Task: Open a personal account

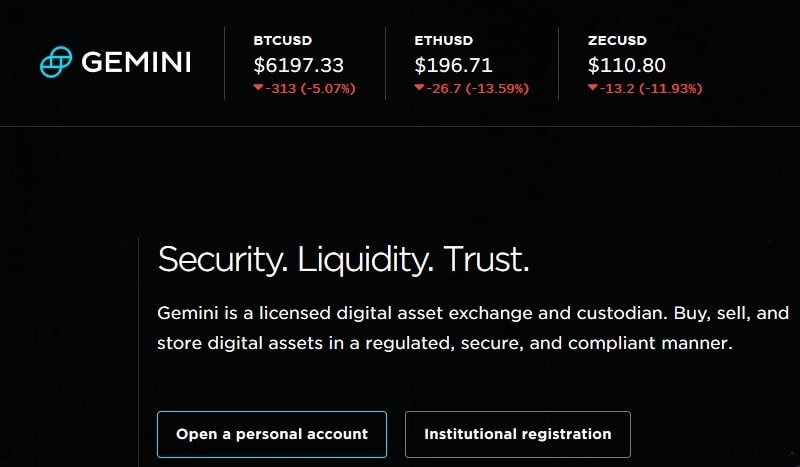Action: click(272, 434)
